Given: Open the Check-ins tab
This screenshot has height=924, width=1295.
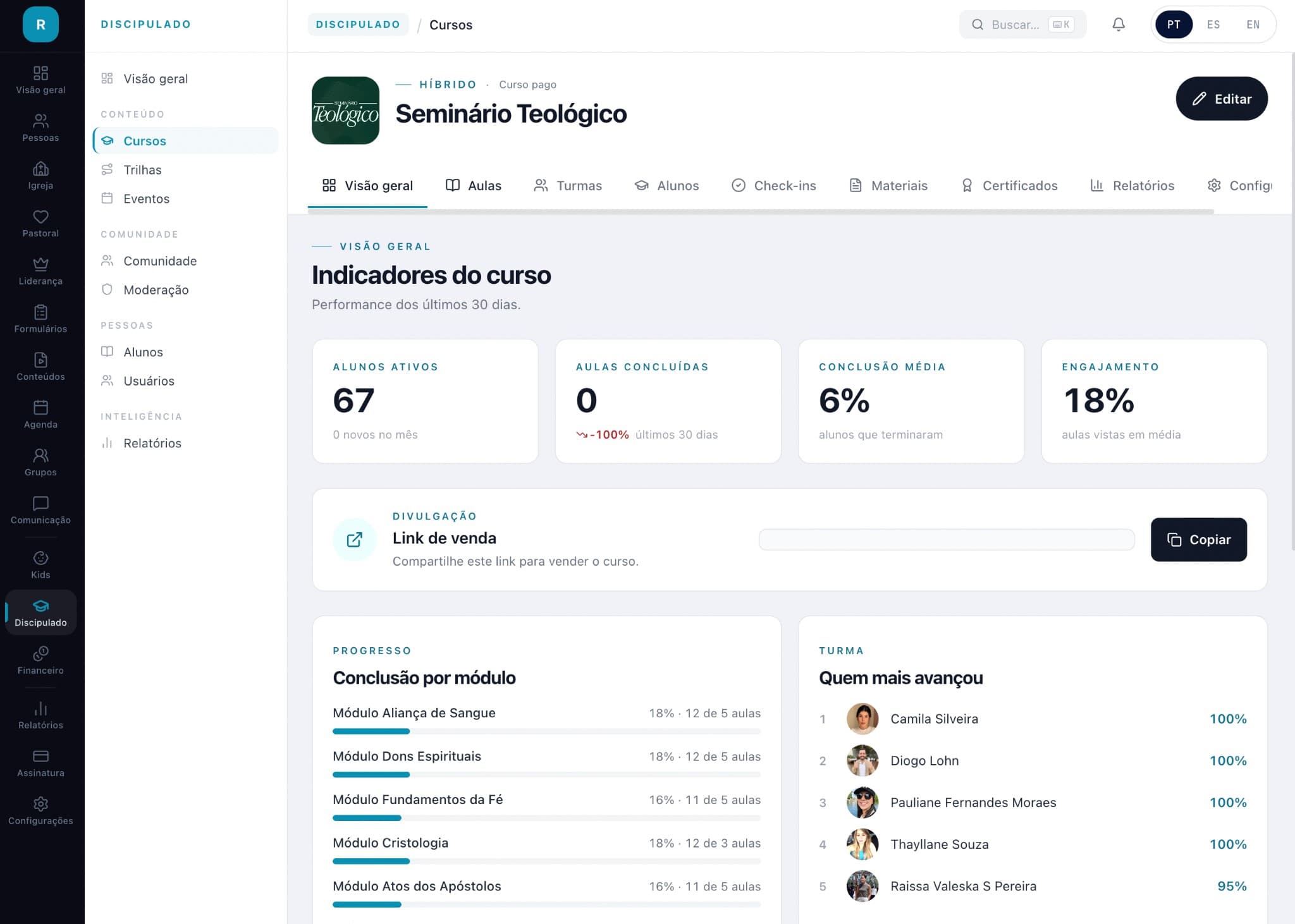Looking at the screenshot, I should [774, 185].
